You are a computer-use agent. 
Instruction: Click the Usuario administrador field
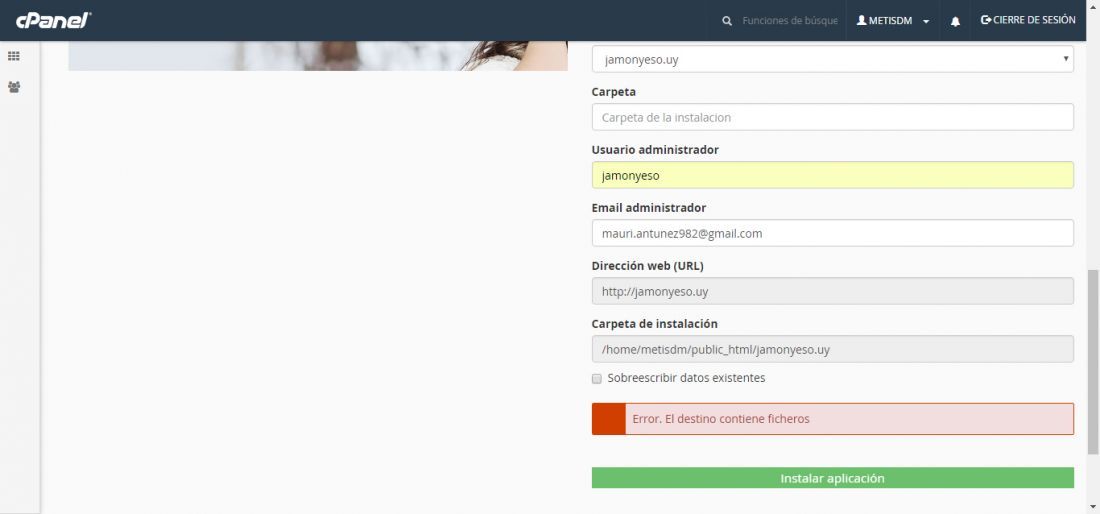point(833,175)
